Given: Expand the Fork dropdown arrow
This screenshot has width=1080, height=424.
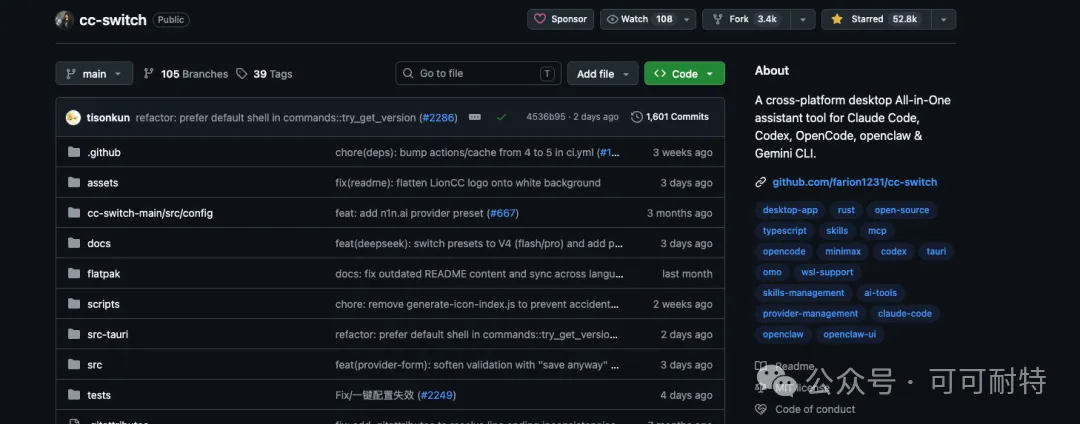Looking at the screenshot, I should point(802,19).
